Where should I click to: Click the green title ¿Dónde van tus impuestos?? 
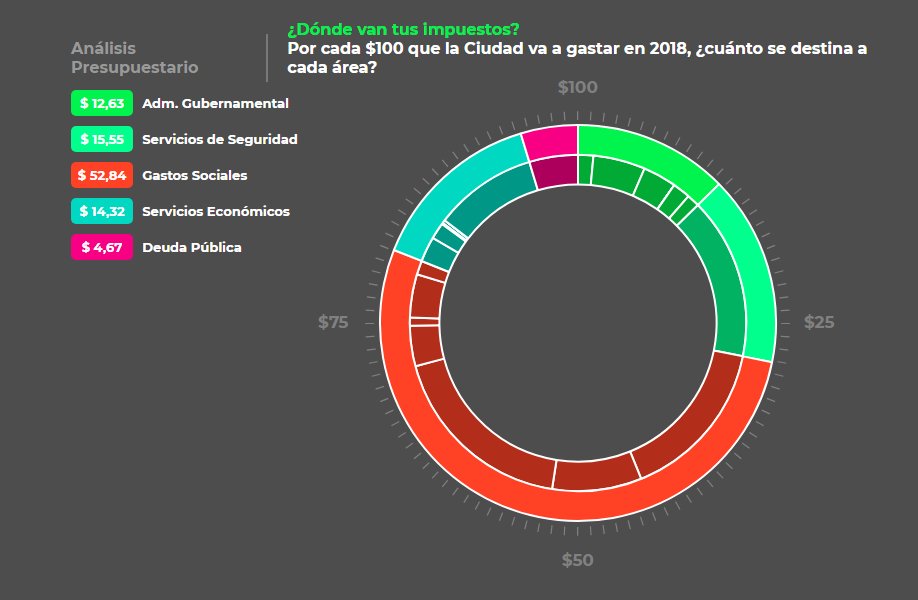[x=403, y=28]
